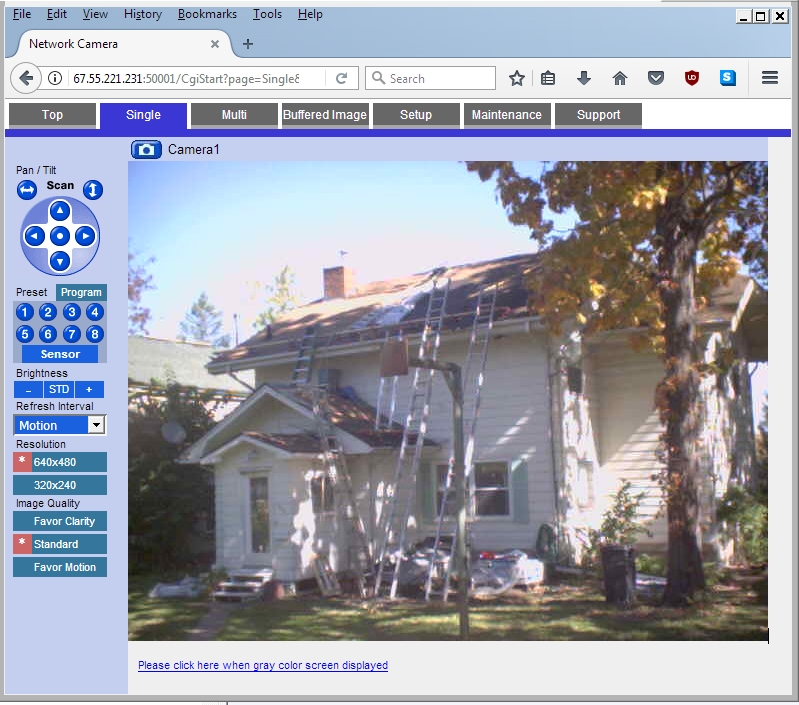The height and width of the screenshot is (705, 799).
Task: Pan camera right with right arrow
Action: point(85,236)
